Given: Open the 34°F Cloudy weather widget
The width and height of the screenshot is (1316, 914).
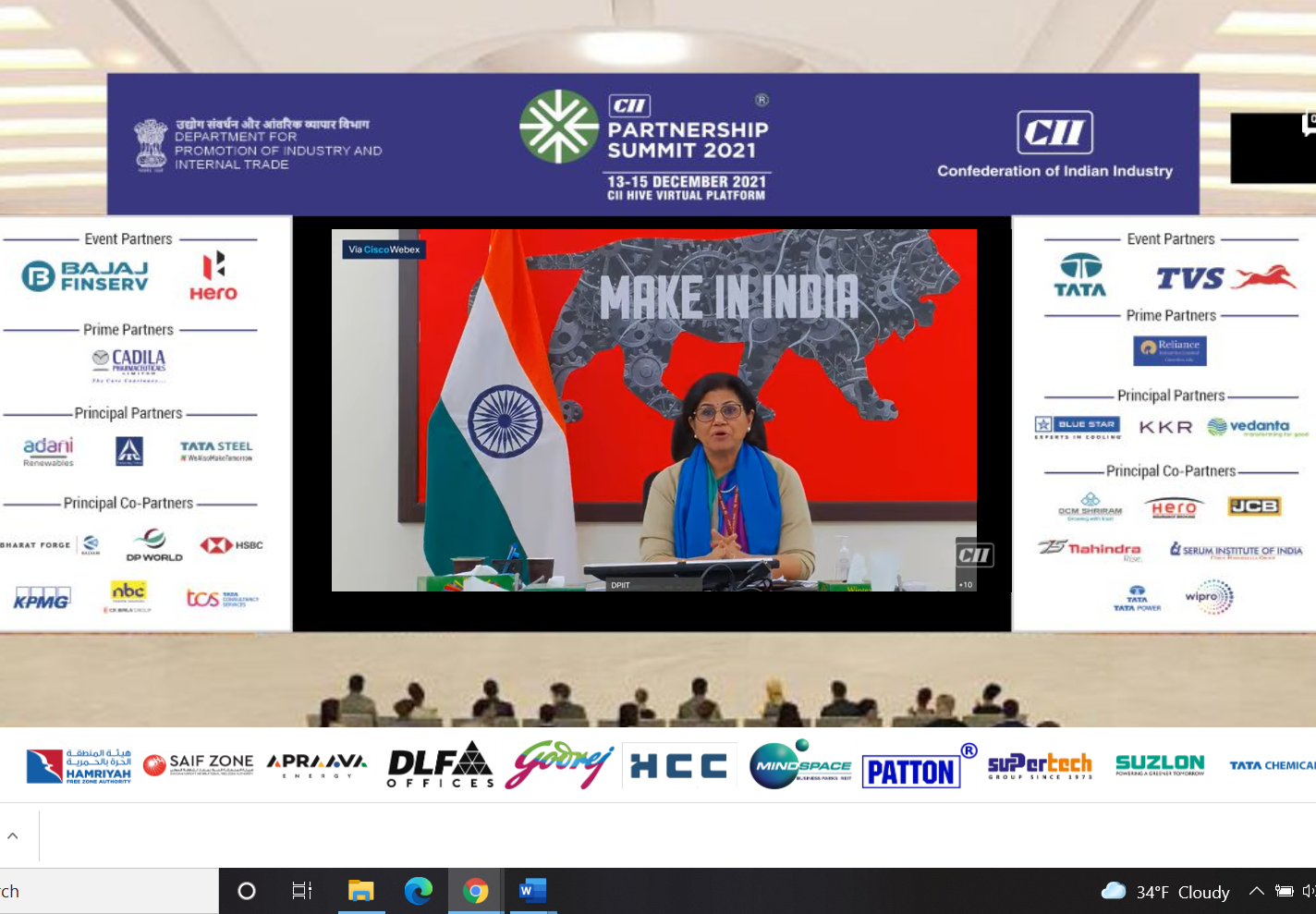Looking at the screenshot, I should (1166, 892).
